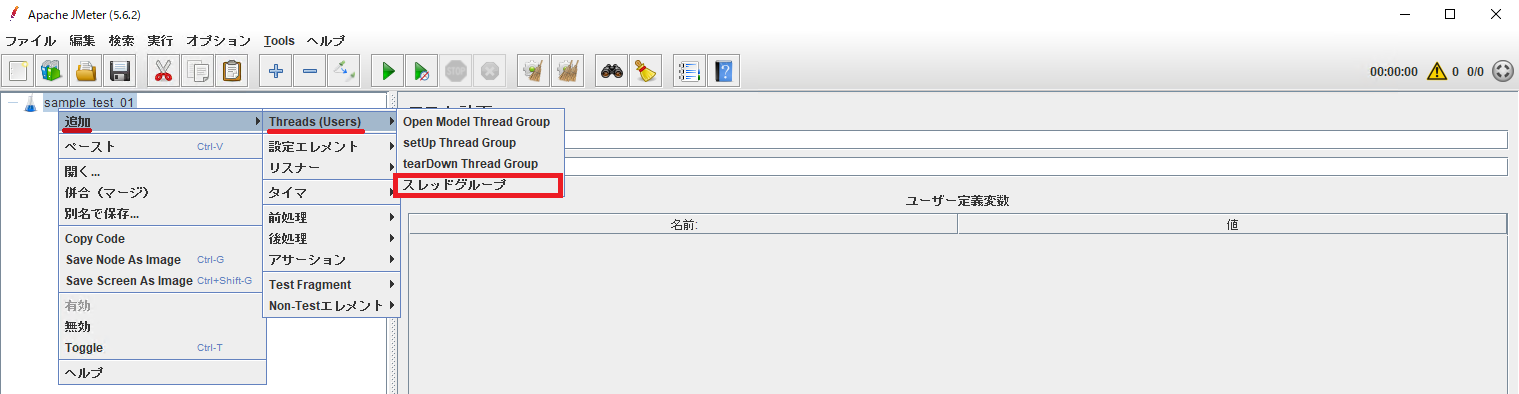Screen dimensions: 1519x394
Task: Choose Open Model Thread Group
Action: point(480,121)
